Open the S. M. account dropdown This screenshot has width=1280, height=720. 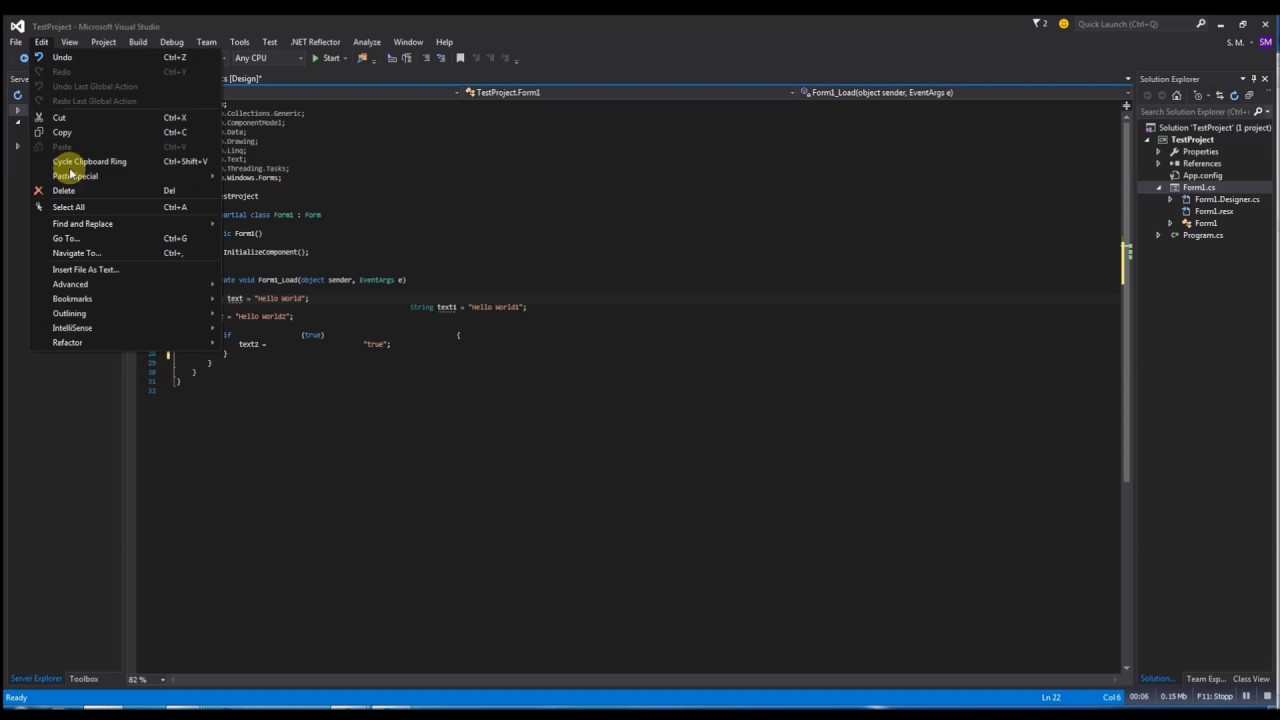click(x=1239, y=42)
